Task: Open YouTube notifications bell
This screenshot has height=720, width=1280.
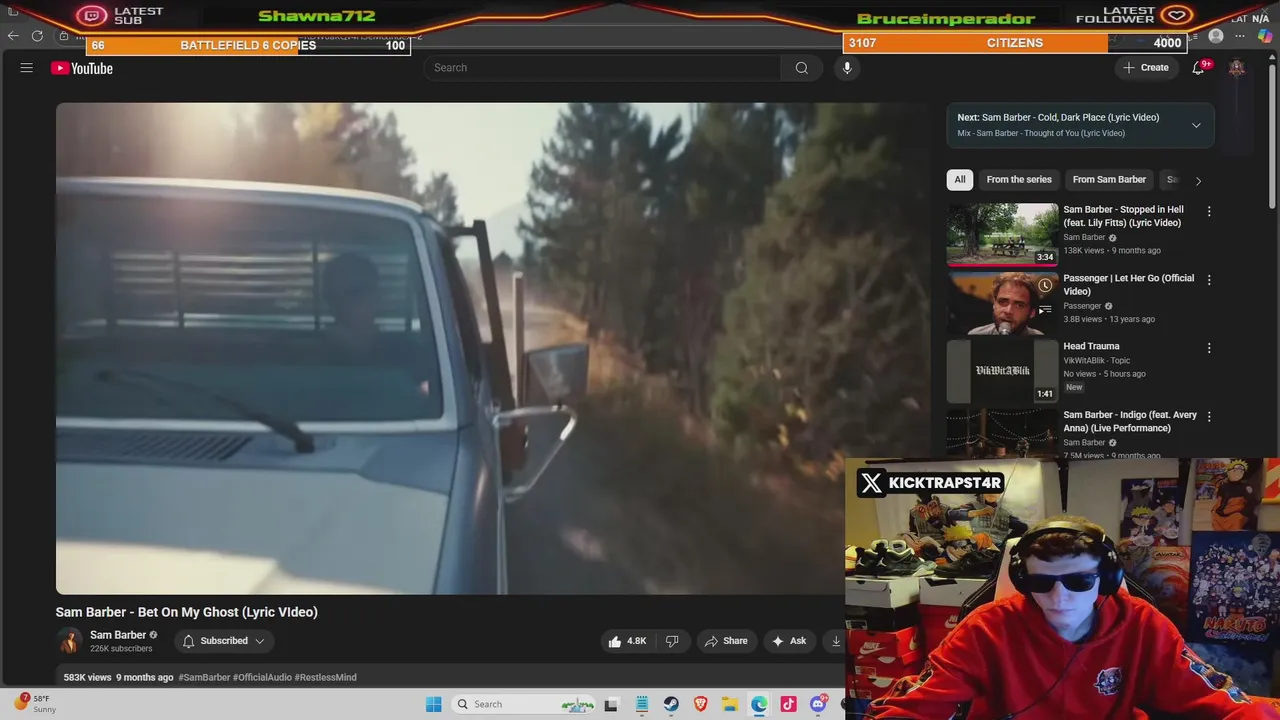Action: 1198,68
